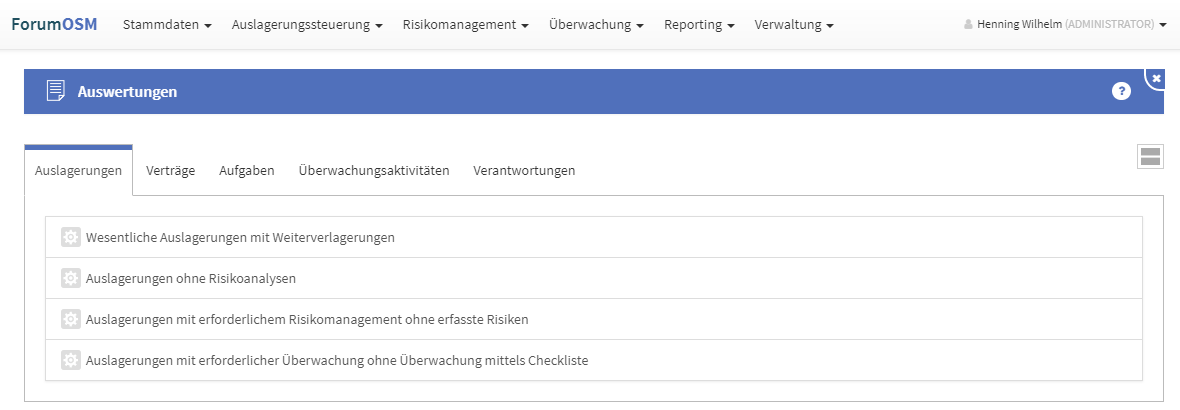The image size is (1180, 410).
Task: Expand the Überwachung navigation menu
Action: point(596,24)
